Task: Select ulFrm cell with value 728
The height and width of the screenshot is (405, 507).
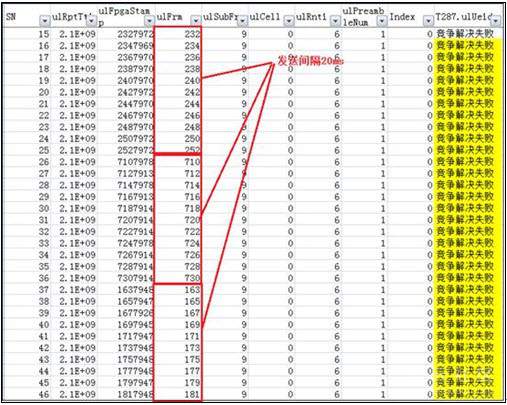Action: coord(192,267)
